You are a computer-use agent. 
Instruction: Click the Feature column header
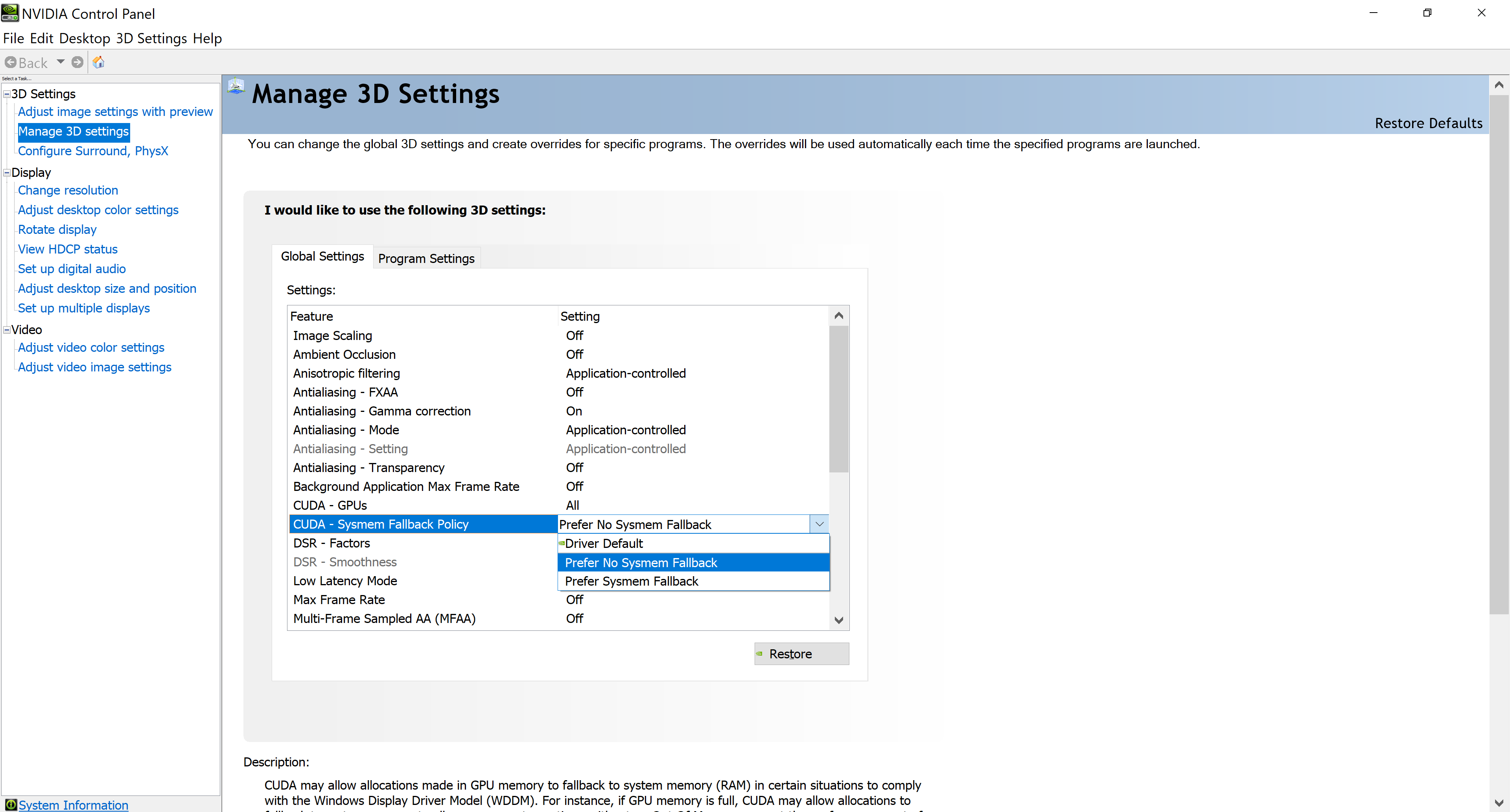(423, 316)
